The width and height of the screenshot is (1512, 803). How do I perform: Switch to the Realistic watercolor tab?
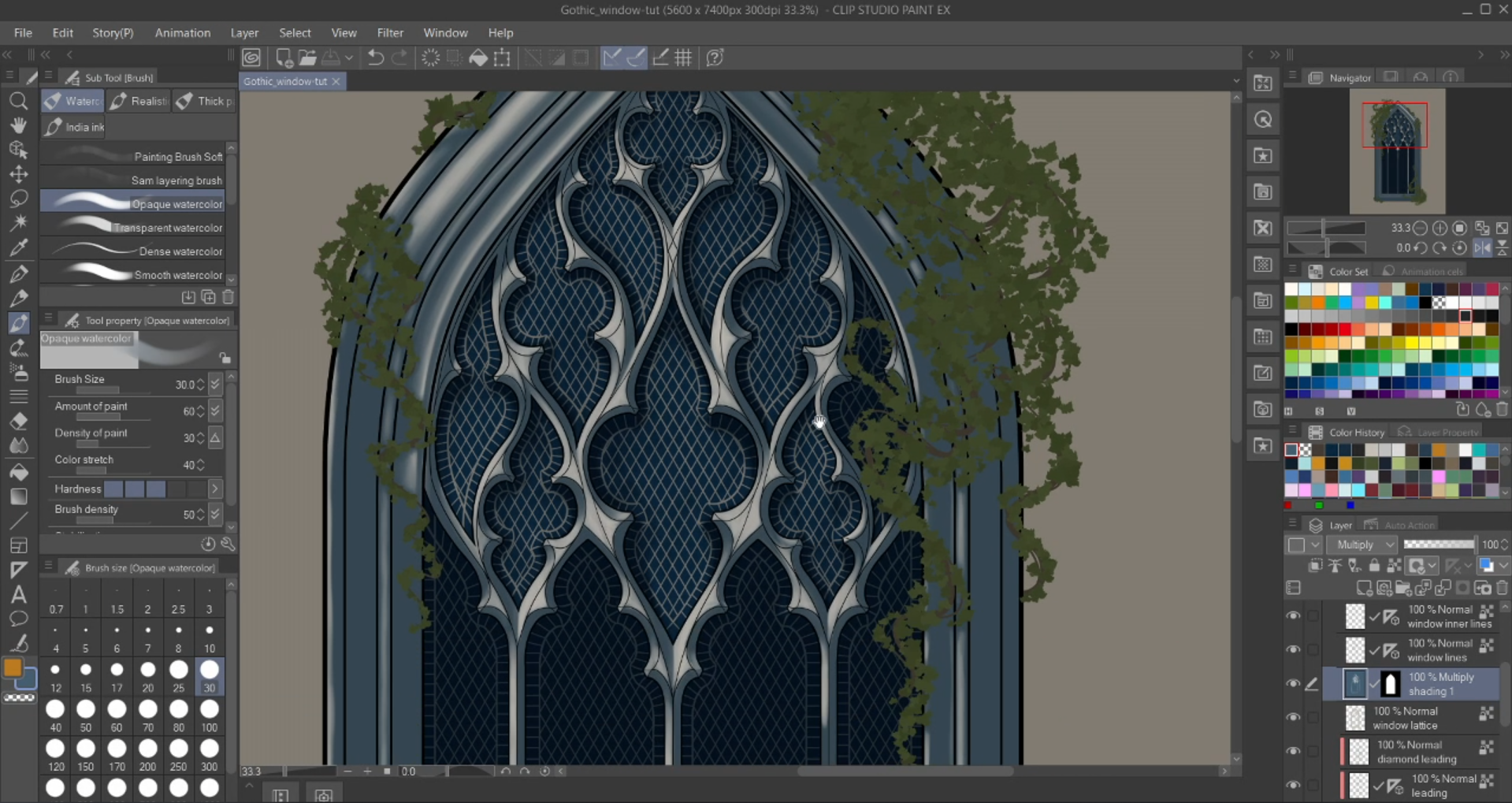point(139,101)
